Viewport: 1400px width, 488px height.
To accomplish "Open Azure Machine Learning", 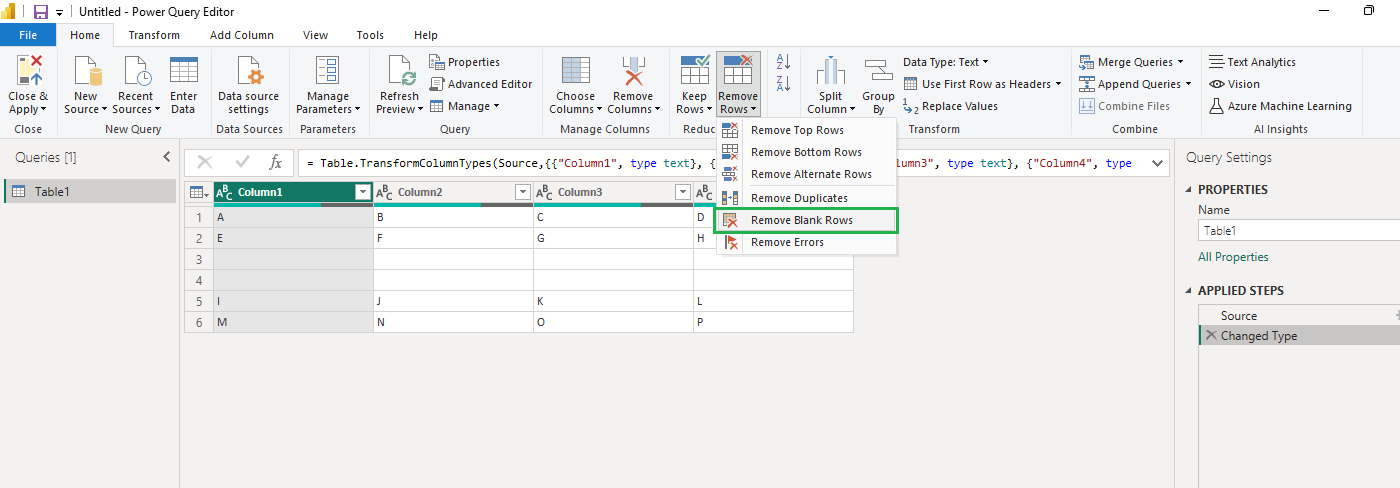I will (1280, 106).
